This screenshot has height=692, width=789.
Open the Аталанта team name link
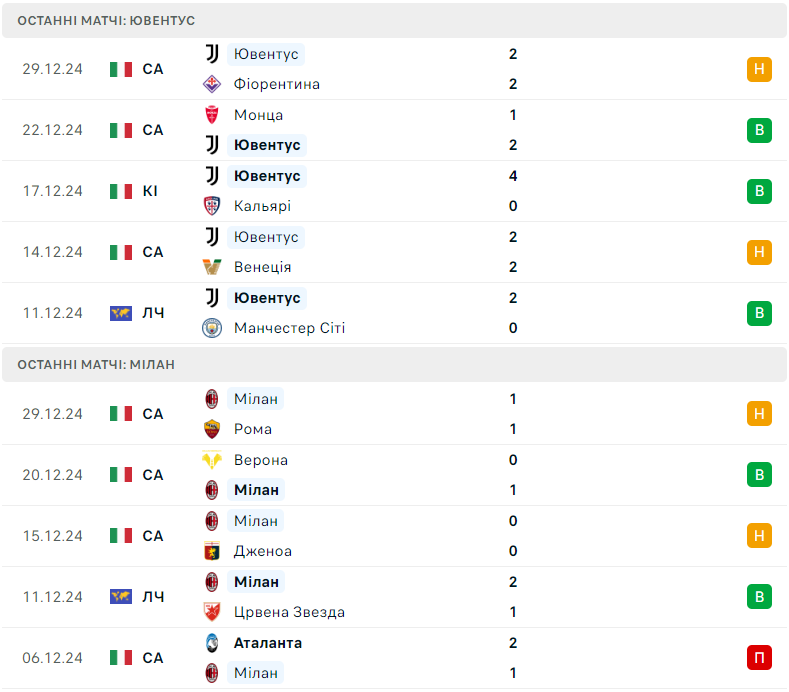[x=268, y=643]
